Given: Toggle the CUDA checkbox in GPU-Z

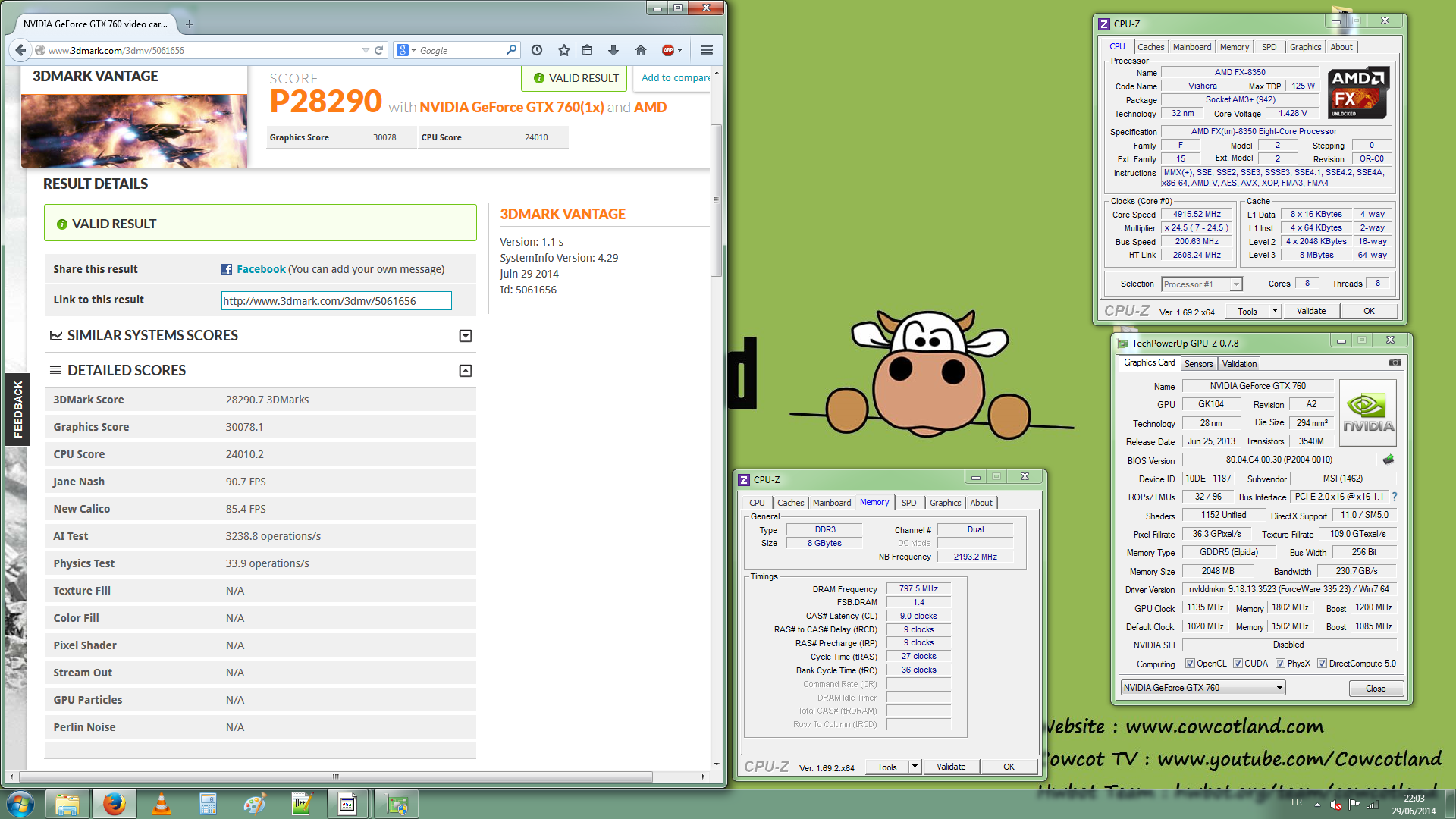Looking at the screenshot, I should tap(1238, 664).
